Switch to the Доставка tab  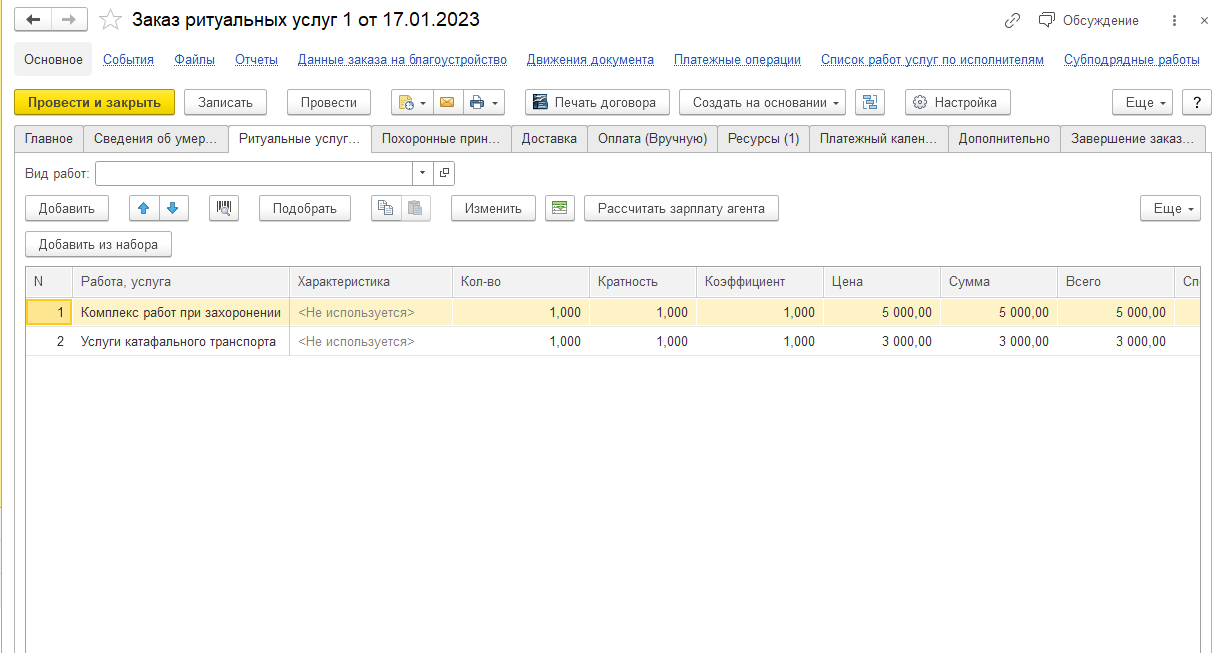(549, 139)
